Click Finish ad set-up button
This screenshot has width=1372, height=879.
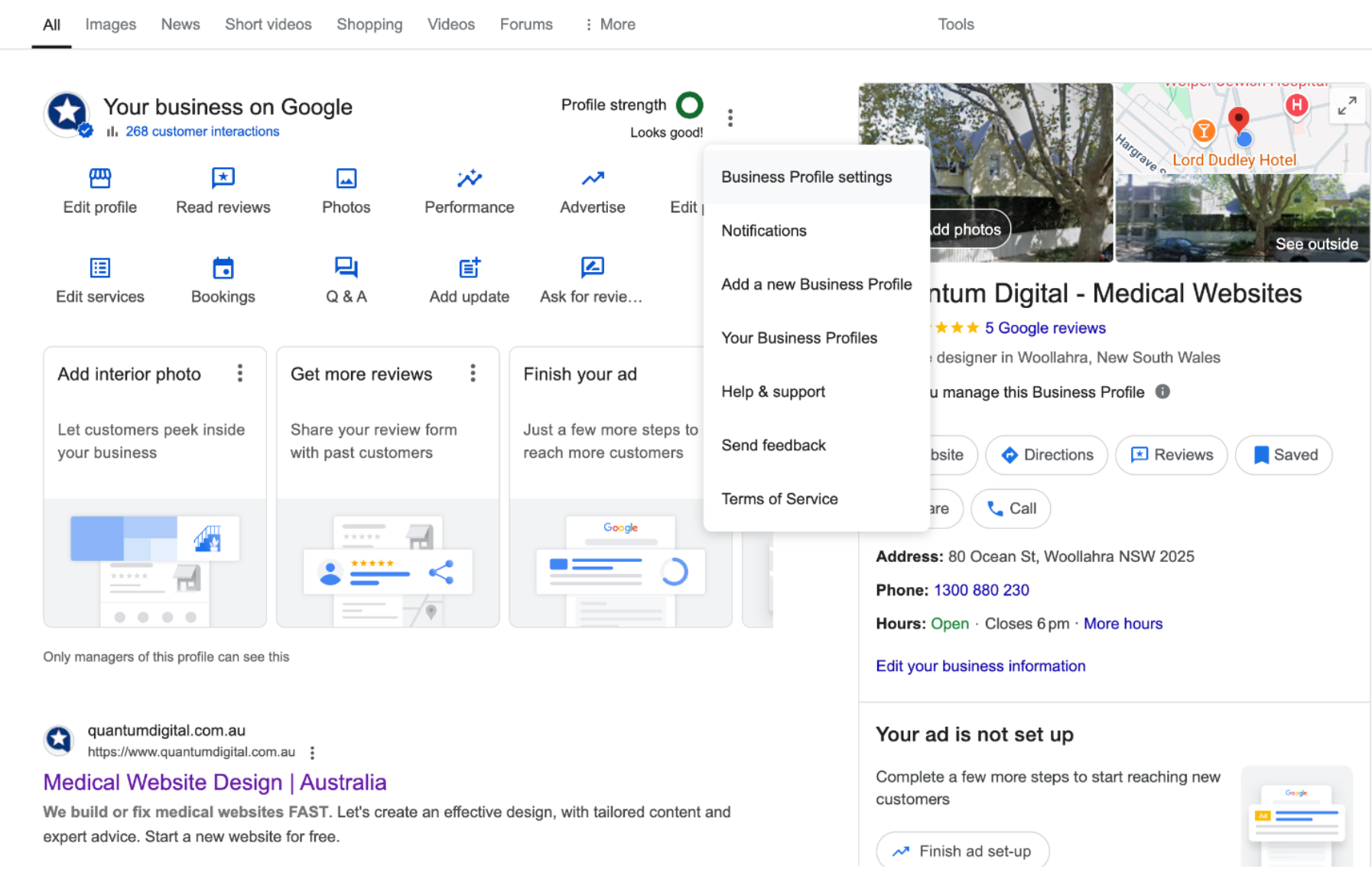click(963, 851)
